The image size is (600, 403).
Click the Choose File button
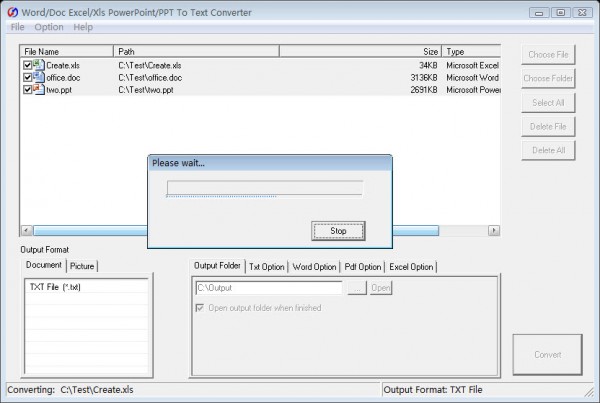548,55
